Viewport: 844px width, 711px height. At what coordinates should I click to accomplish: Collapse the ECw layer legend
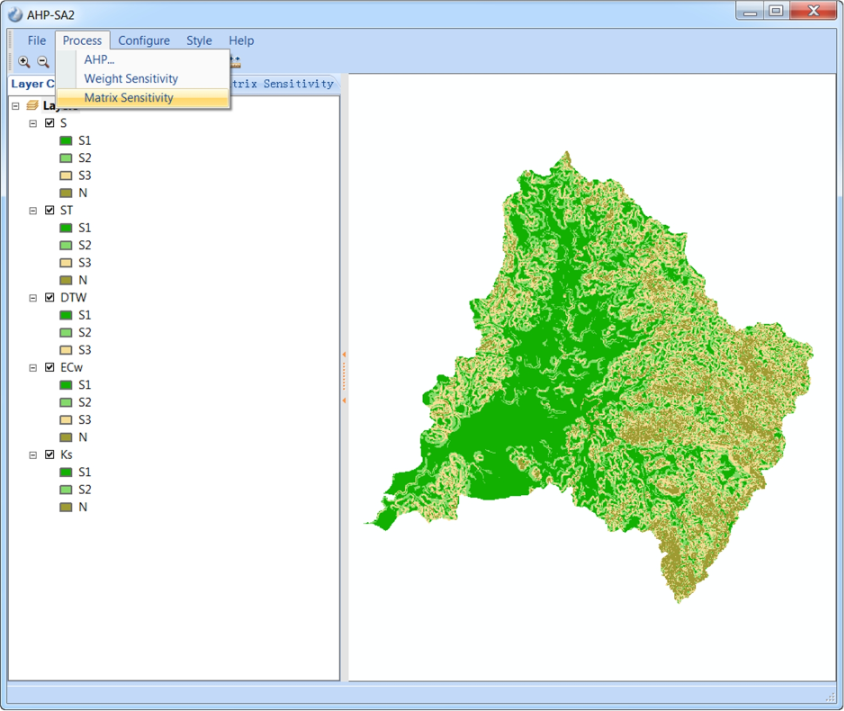coord(33,368)
